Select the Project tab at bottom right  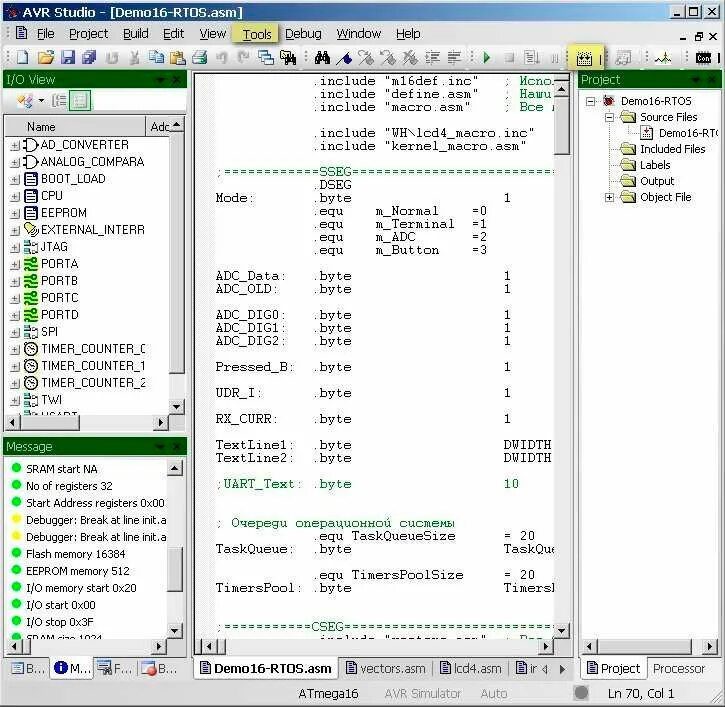pyautogui.click(x=613, y=669)
